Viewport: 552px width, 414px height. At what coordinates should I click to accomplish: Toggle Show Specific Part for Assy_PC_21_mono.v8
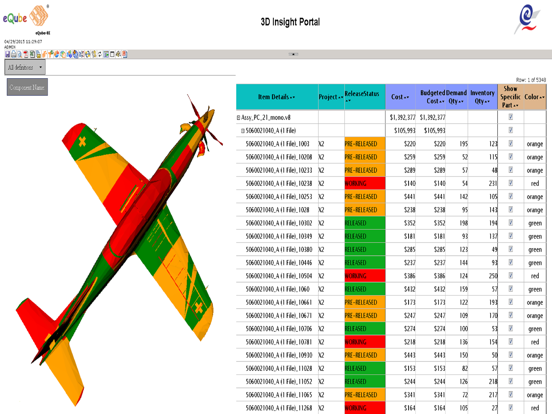510,117
